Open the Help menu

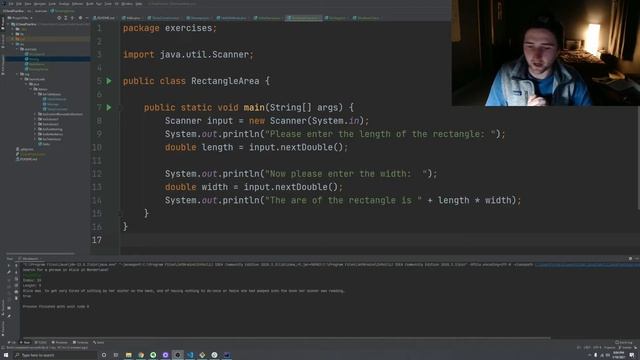pos(138,4)
